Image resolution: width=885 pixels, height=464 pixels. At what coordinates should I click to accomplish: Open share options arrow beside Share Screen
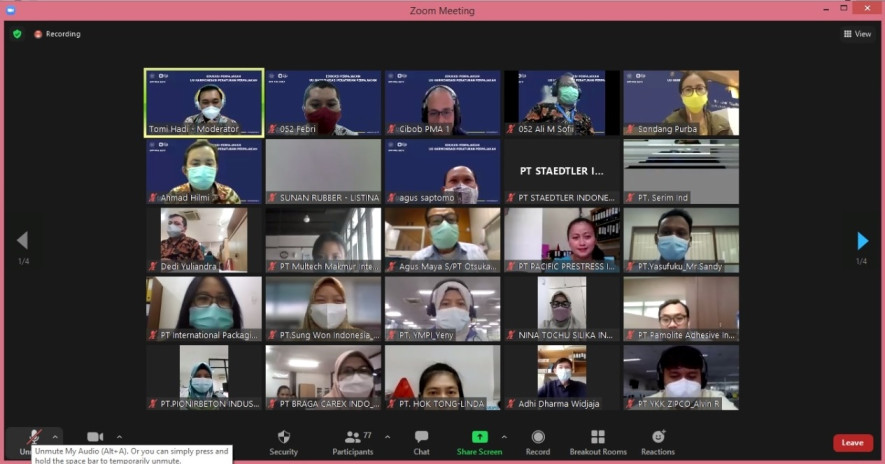pyautogui.click(x=504, y=436)
